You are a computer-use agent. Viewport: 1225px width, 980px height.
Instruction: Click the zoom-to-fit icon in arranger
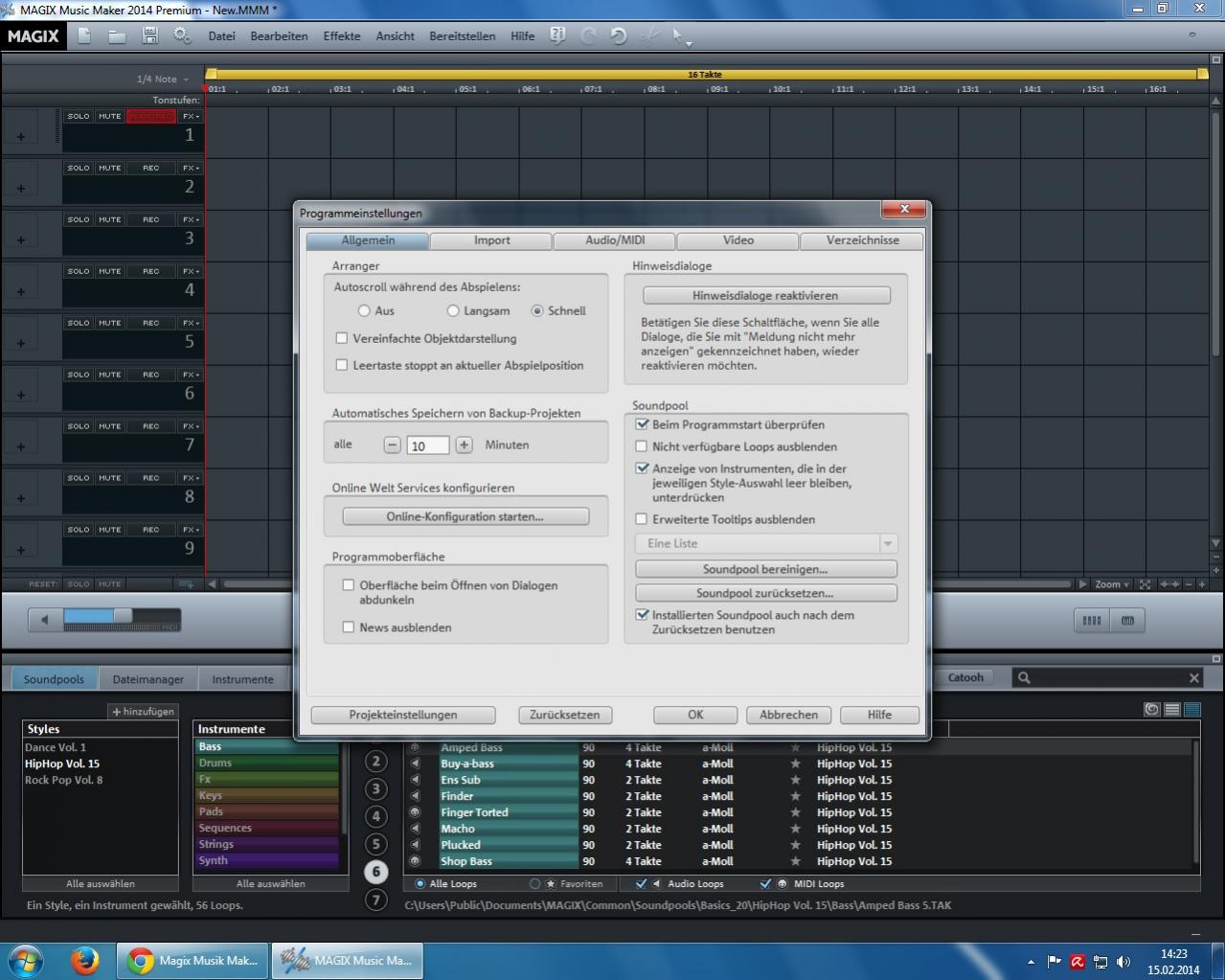[x=1145, y=584]
